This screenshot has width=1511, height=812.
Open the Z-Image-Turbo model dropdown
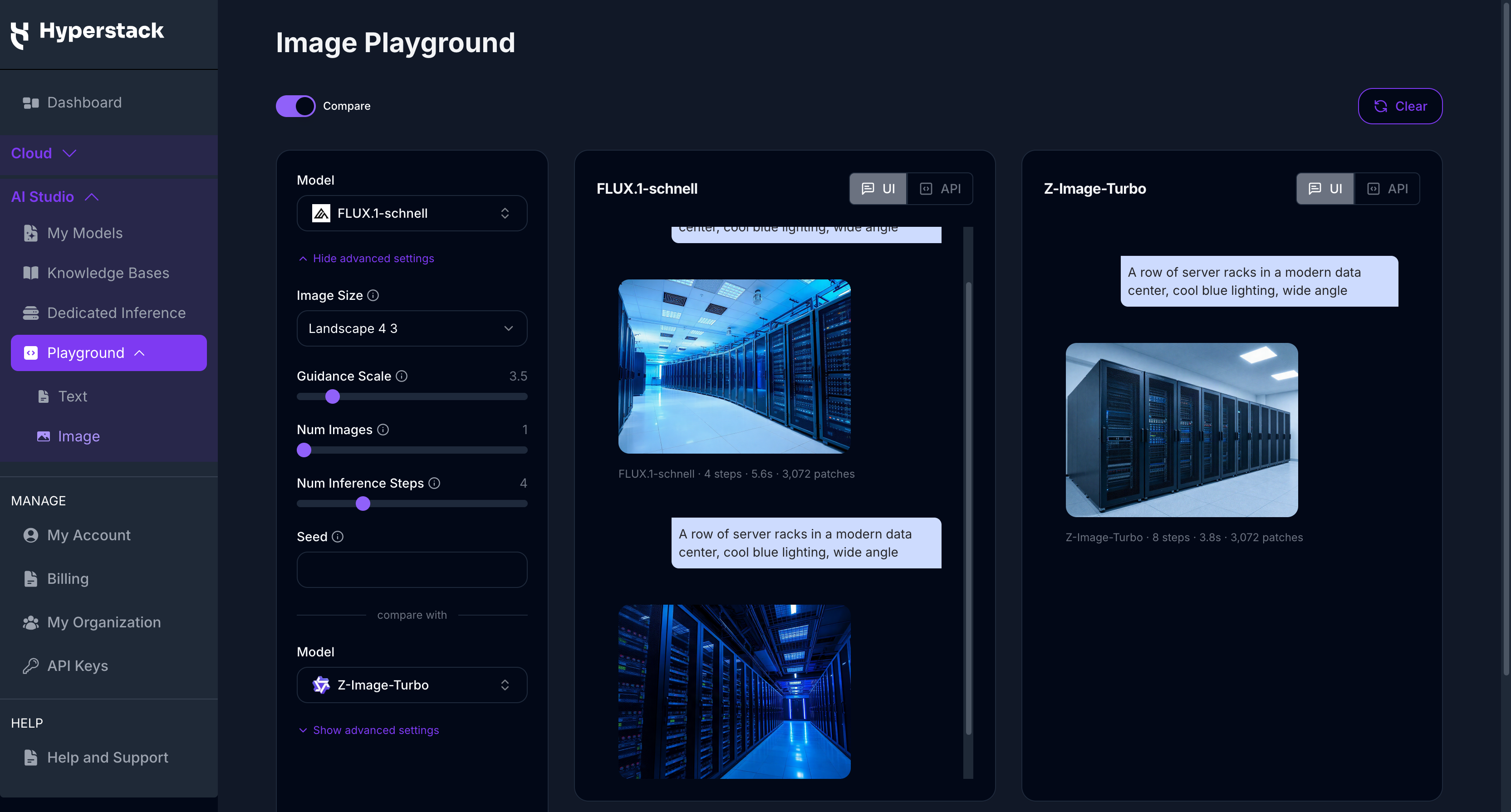(x=412, y=685)
